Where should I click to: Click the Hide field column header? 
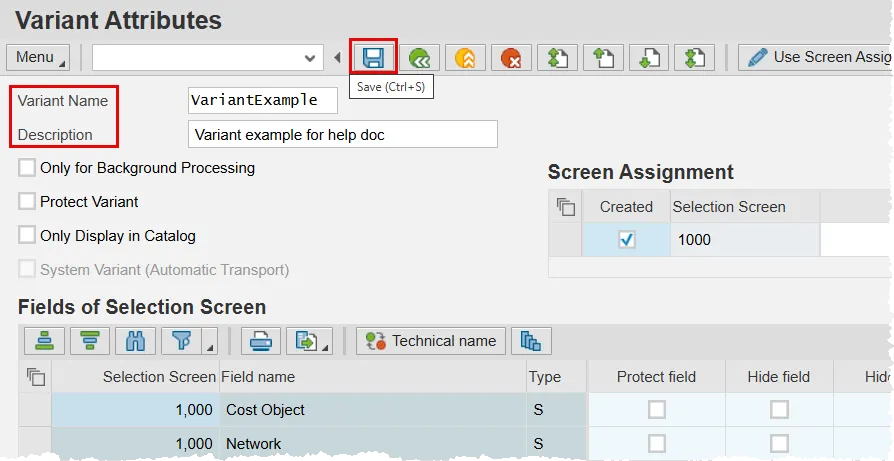coord(779,377)
